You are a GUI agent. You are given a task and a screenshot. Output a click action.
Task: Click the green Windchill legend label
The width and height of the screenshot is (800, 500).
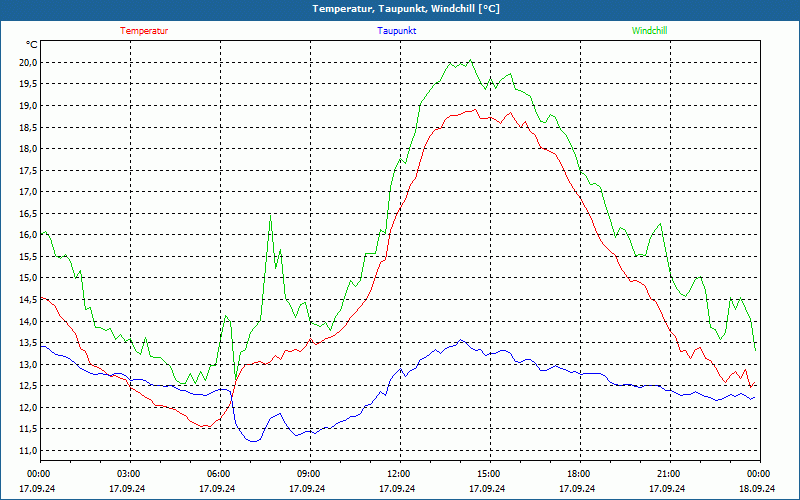pyautogui.click(x=649, y=31)
